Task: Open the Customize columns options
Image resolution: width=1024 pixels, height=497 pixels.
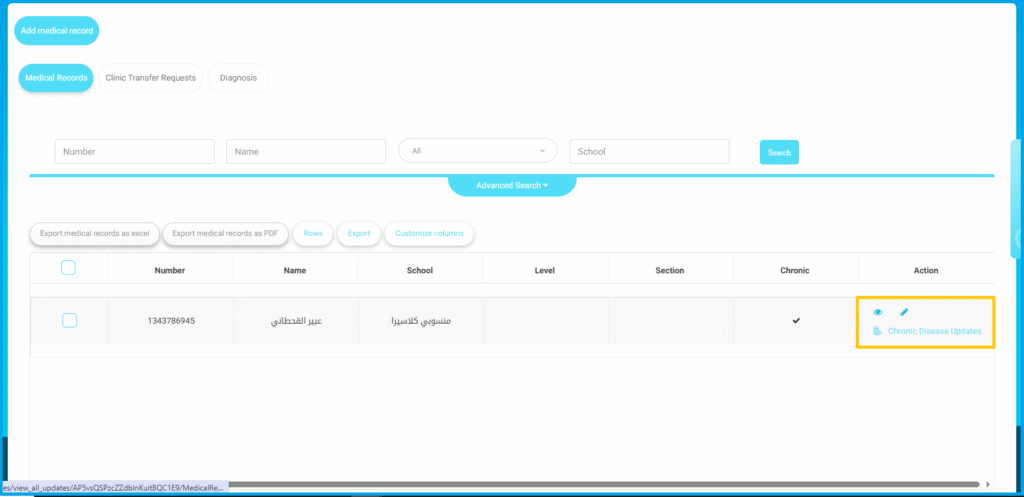Action: click(429, 233)
